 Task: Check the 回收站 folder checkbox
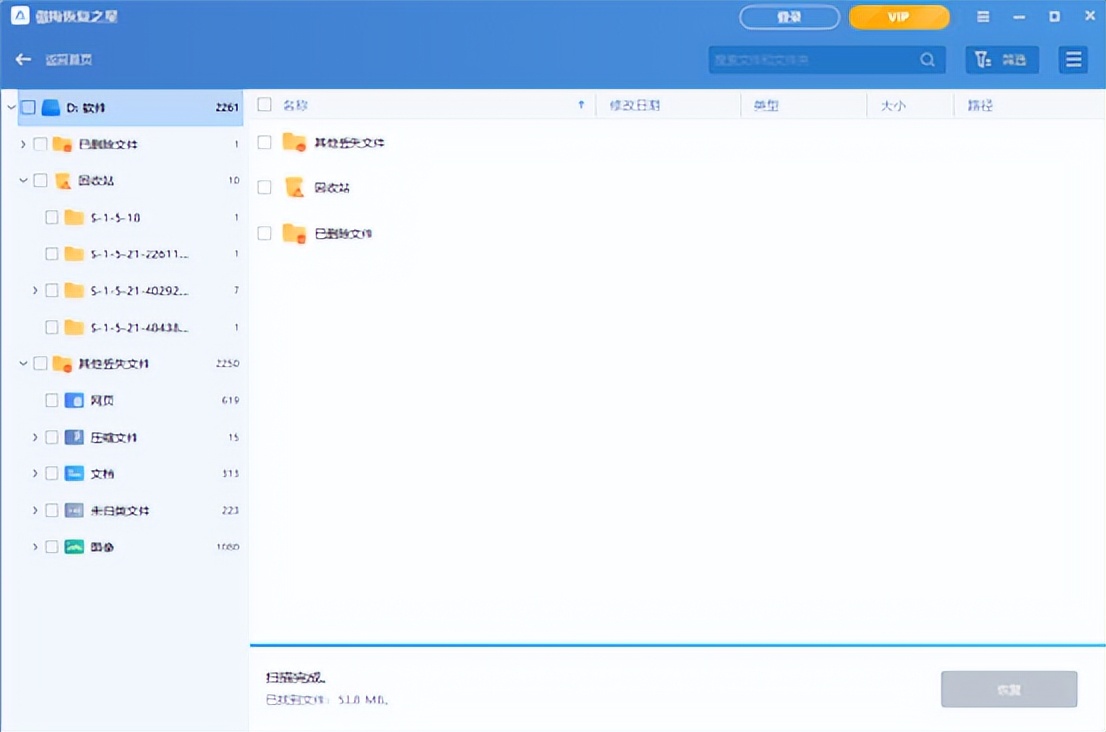(x=38, y=180)
